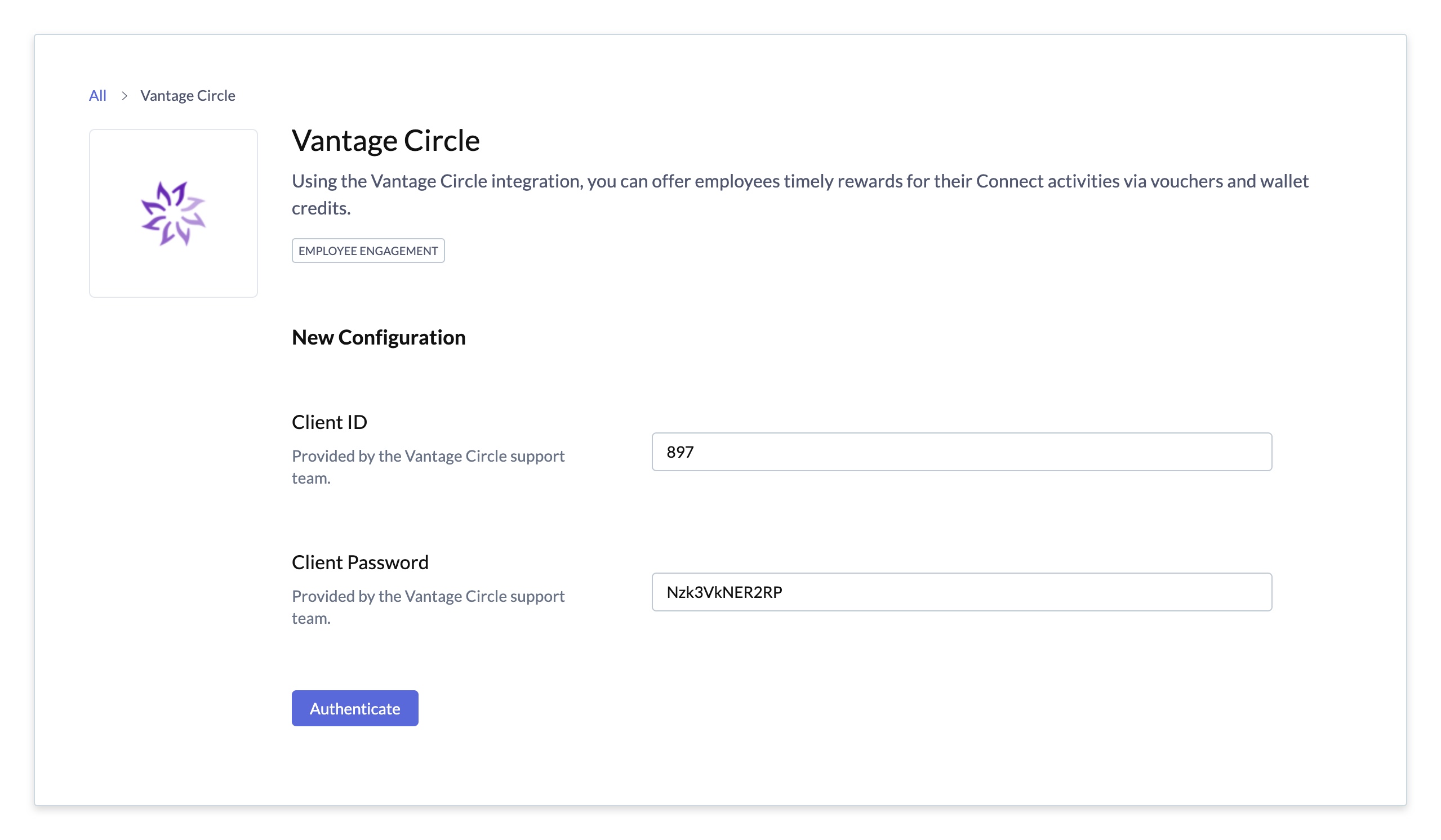Click the 'Client Password' field label
This screenshot has height=840, width=1441.
[359, 562]
